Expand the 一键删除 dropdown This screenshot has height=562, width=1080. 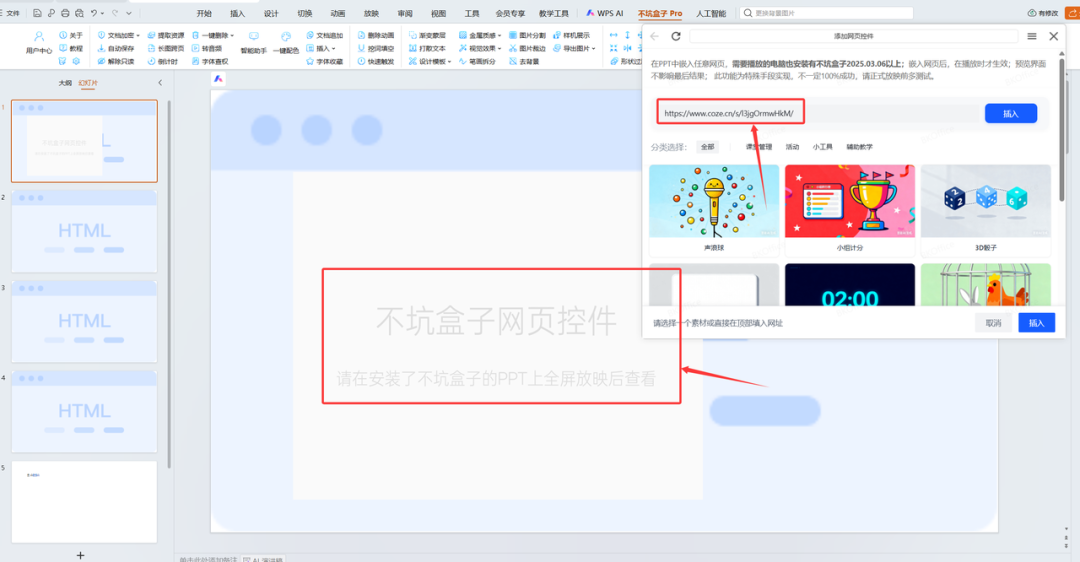click(232, 35)
